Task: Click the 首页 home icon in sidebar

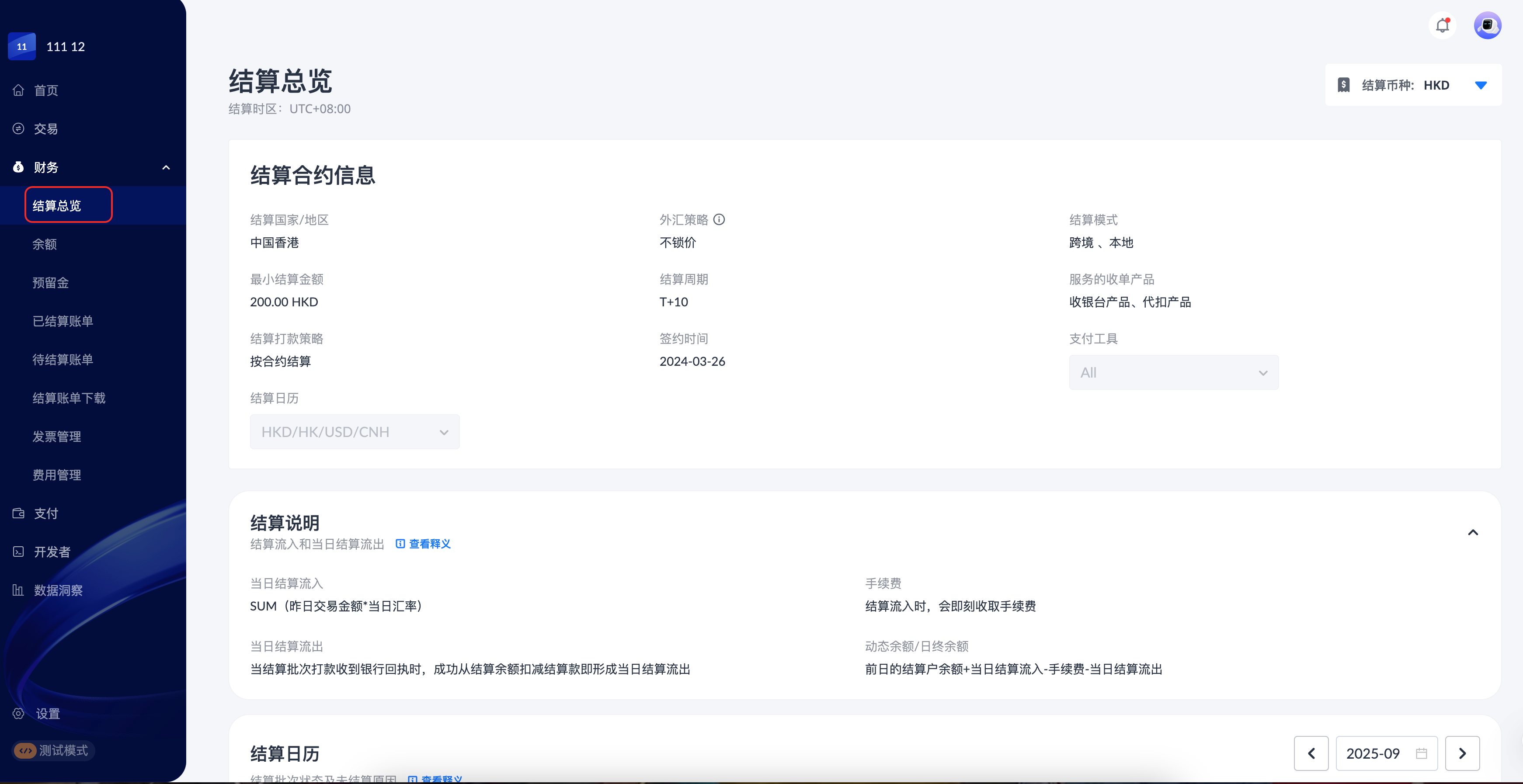Action: pos(19,90)
